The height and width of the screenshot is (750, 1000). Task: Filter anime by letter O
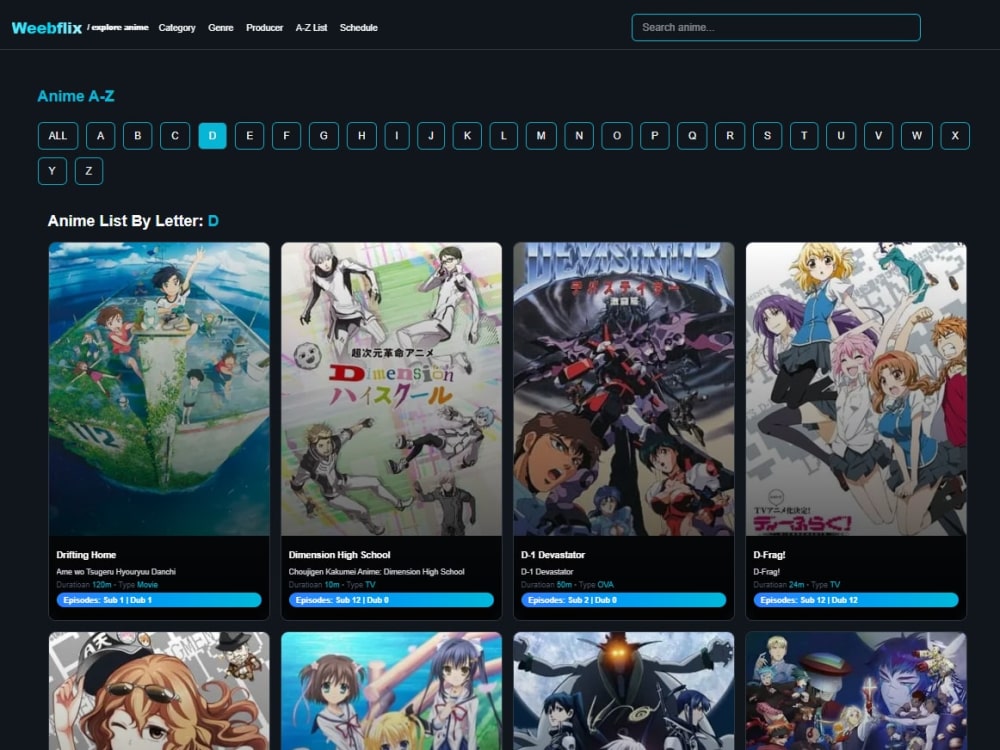(617, 135)
